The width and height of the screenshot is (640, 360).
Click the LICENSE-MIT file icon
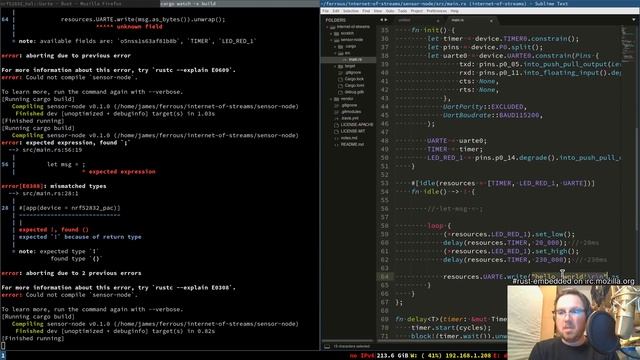click(336, 131)
